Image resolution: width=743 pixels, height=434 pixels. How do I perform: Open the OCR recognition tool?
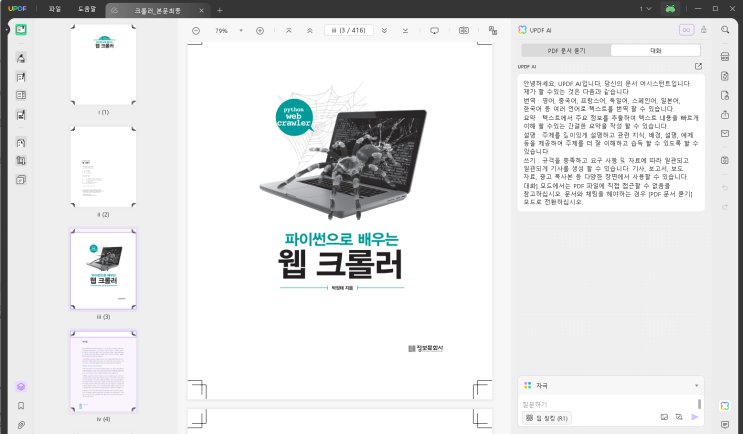coord(725,57)
